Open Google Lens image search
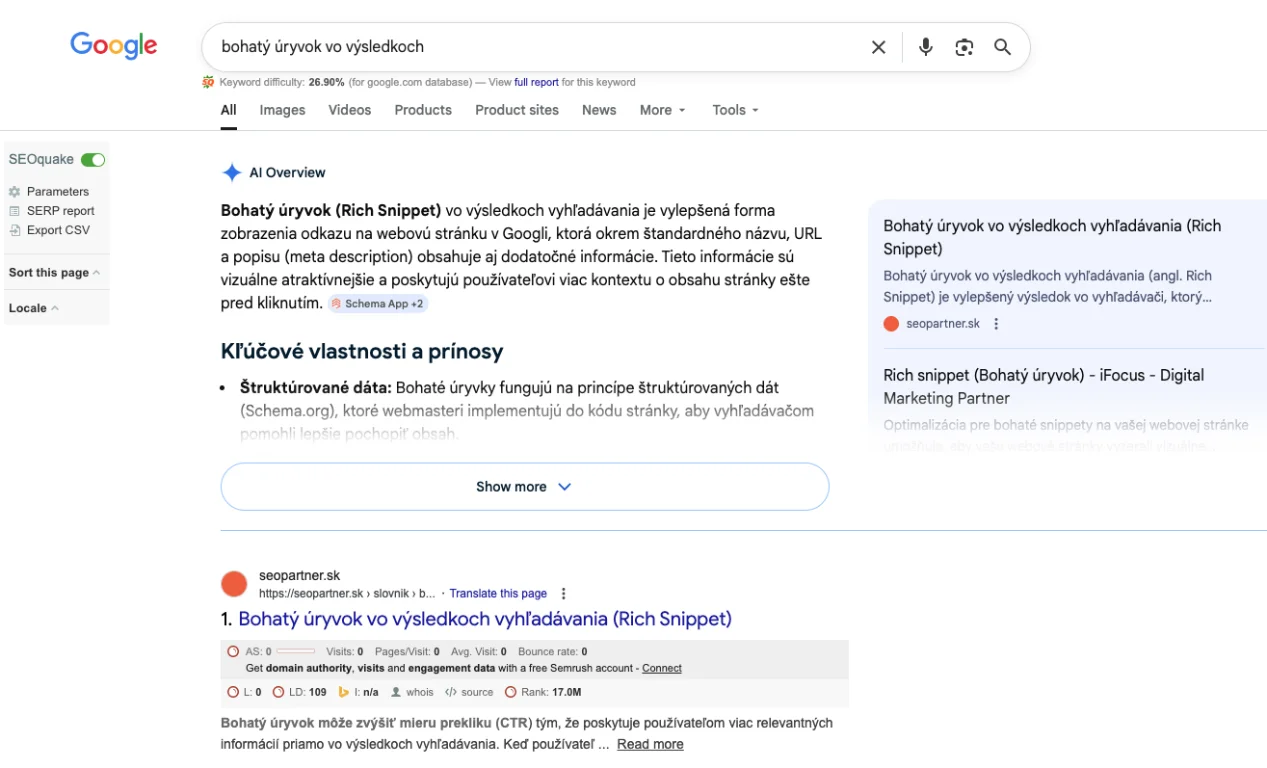 pos(963,47)
